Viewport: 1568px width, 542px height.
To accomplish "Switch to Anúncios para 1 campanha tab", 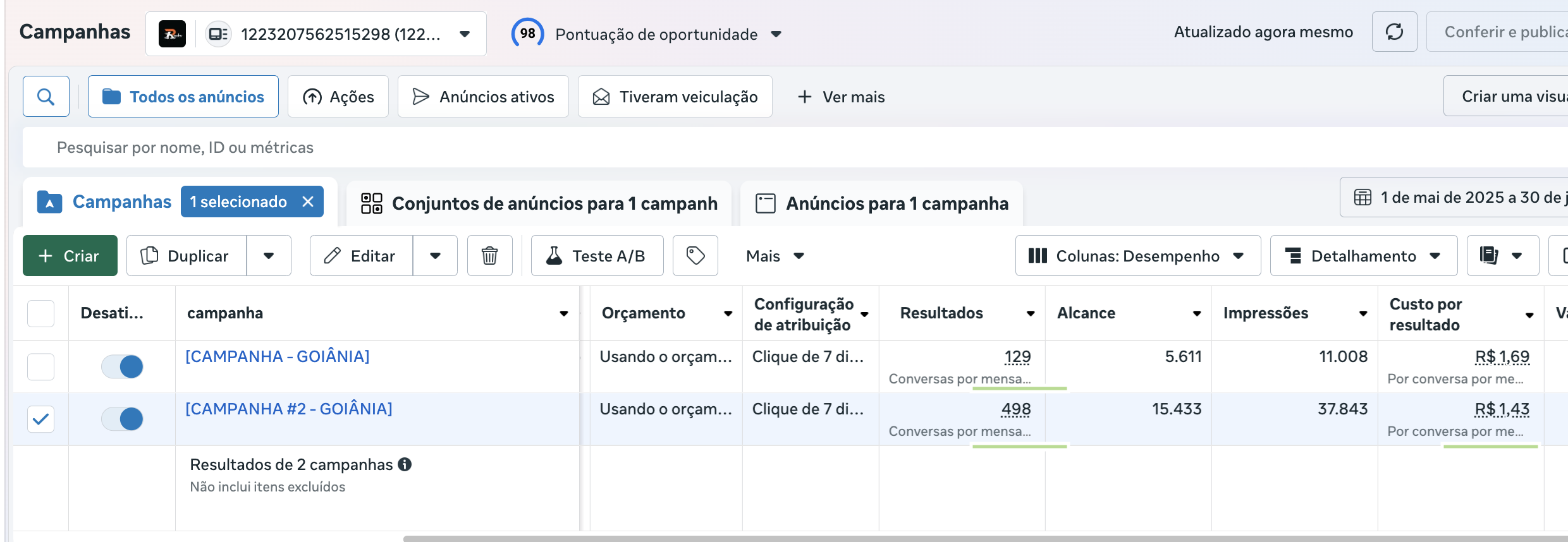I will click(882, 203).
